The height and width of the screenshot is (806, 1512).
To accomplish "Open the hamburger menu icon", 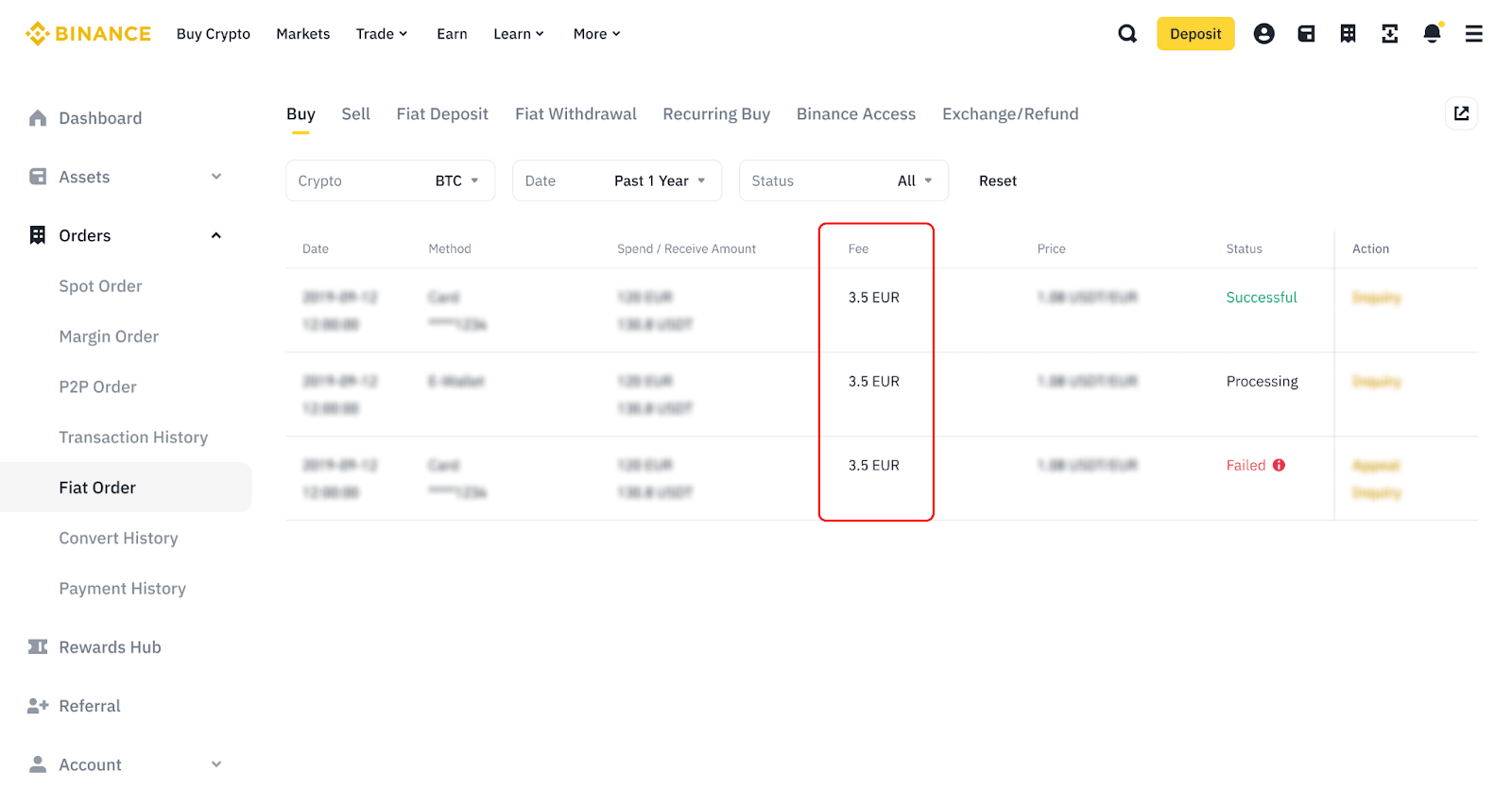I will [1473, 34].
